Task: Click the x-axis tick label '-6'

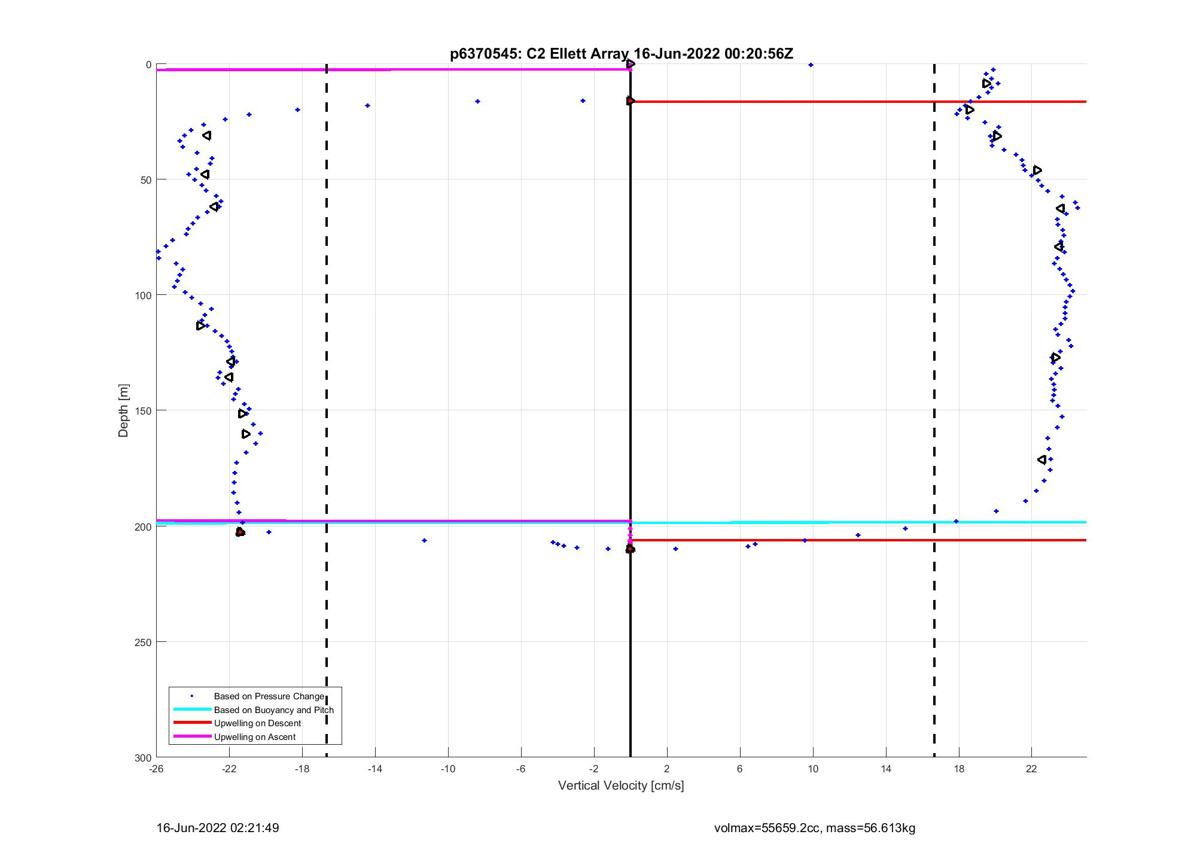Action: 521,769
